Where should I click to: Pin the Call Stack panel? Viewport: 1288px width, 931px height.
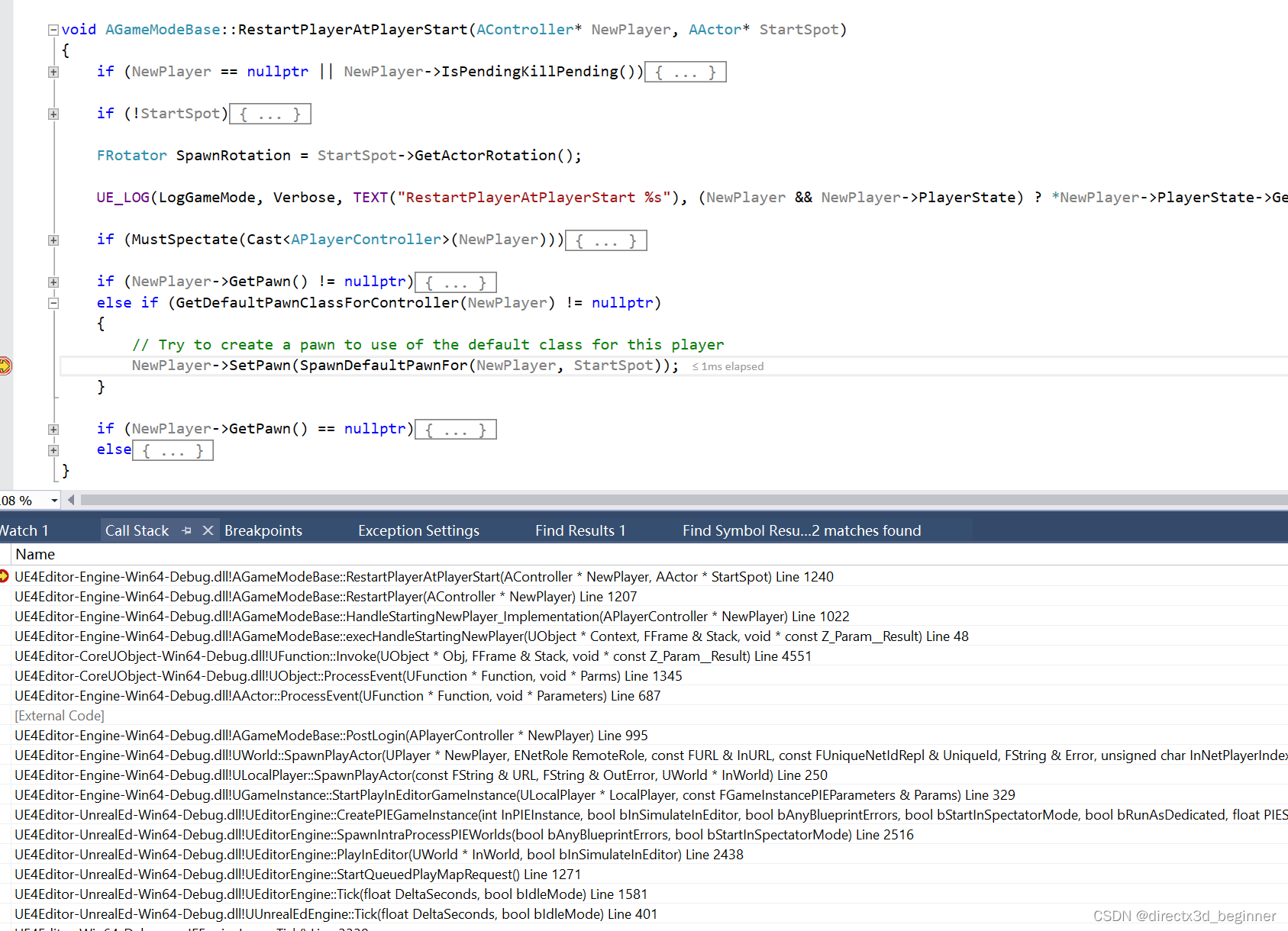pyautogui.click(x=187, y=530)
